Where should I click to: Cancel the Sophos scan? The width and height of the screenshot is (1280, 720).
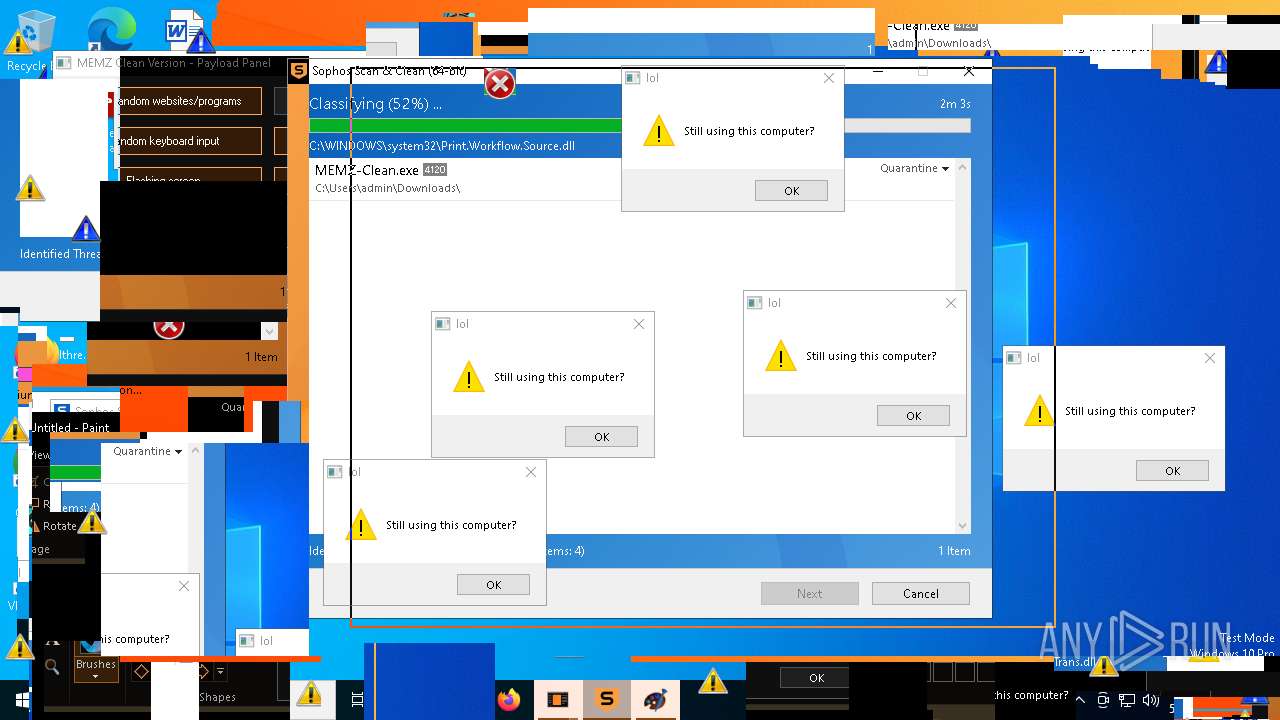pyautogui.click(x=920, y=593)
